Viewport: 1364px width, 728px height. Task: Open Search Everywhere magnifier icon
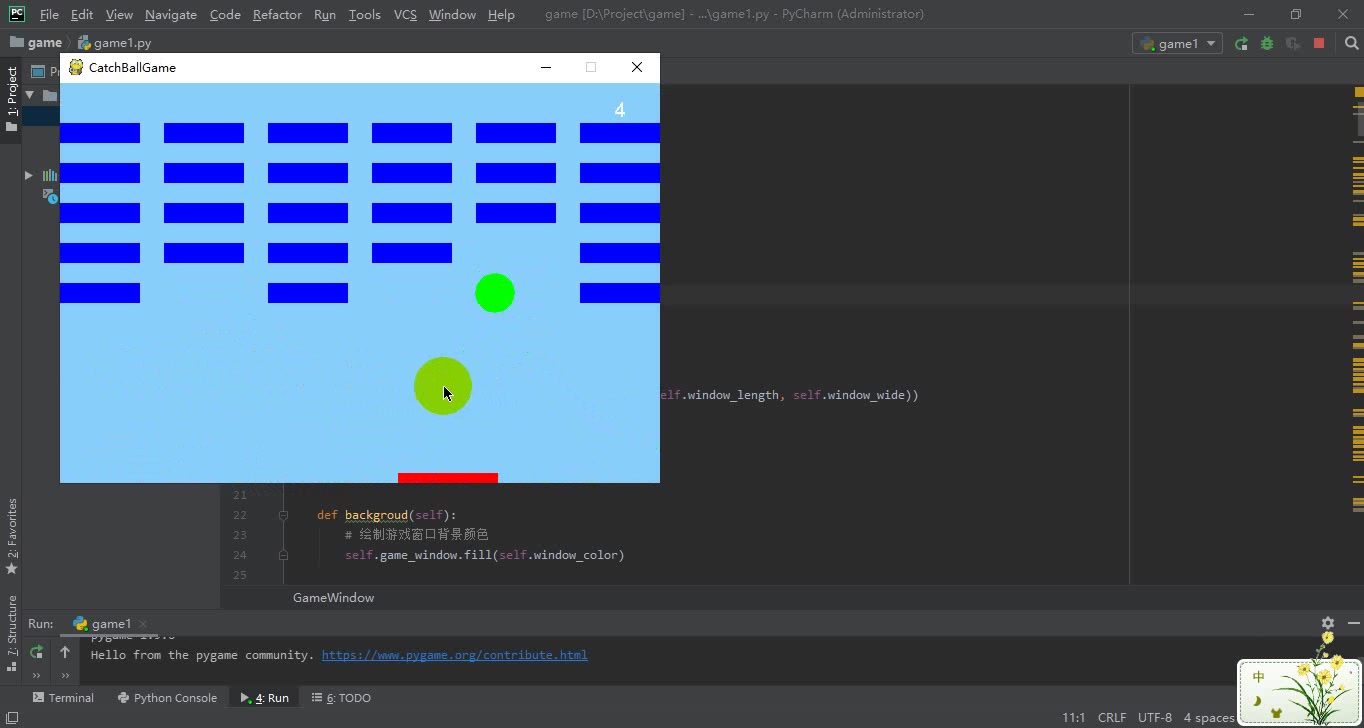(1351, 43)
